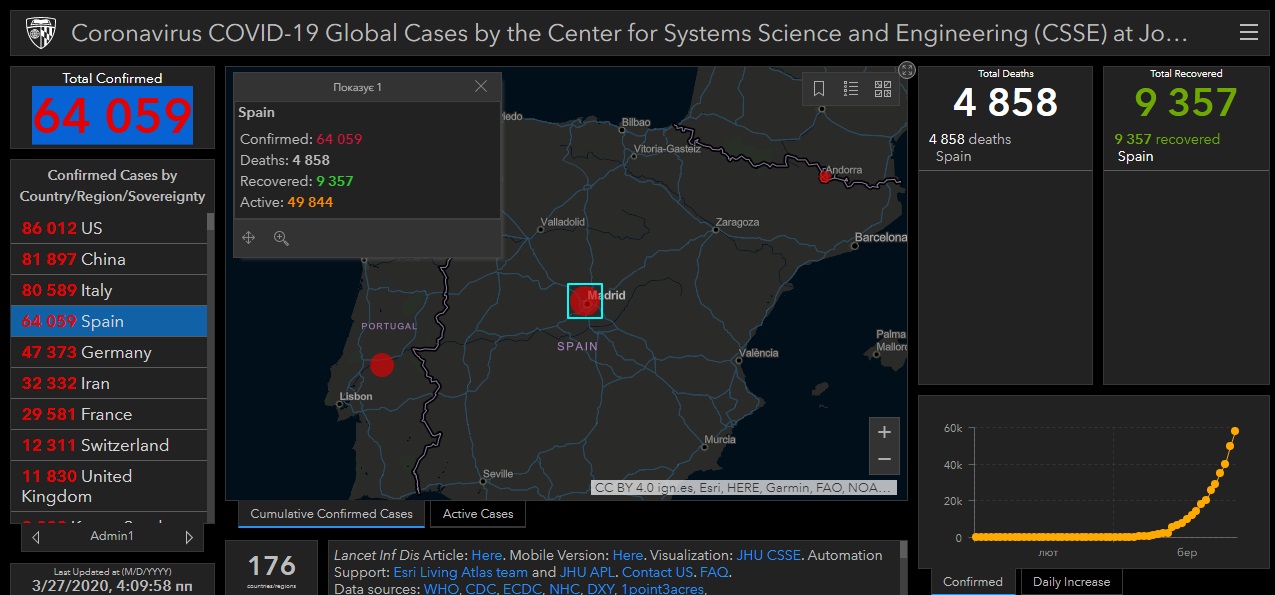Open the JHU CSSE link

[768, 555]
